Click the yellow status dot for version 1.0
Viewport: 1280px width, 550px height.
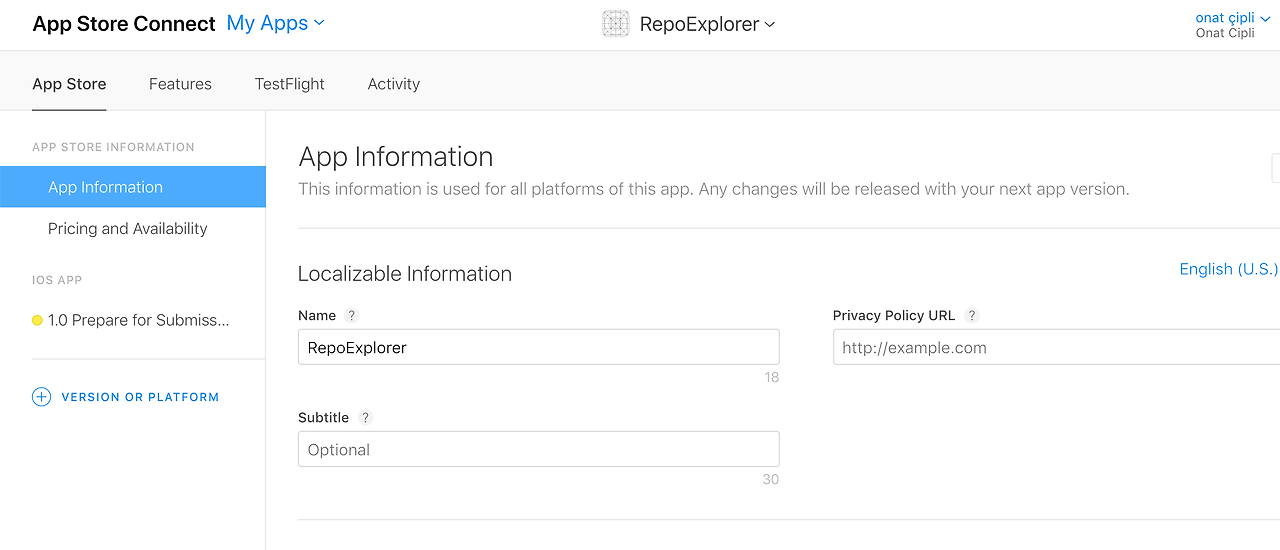[x=37, y=321]
